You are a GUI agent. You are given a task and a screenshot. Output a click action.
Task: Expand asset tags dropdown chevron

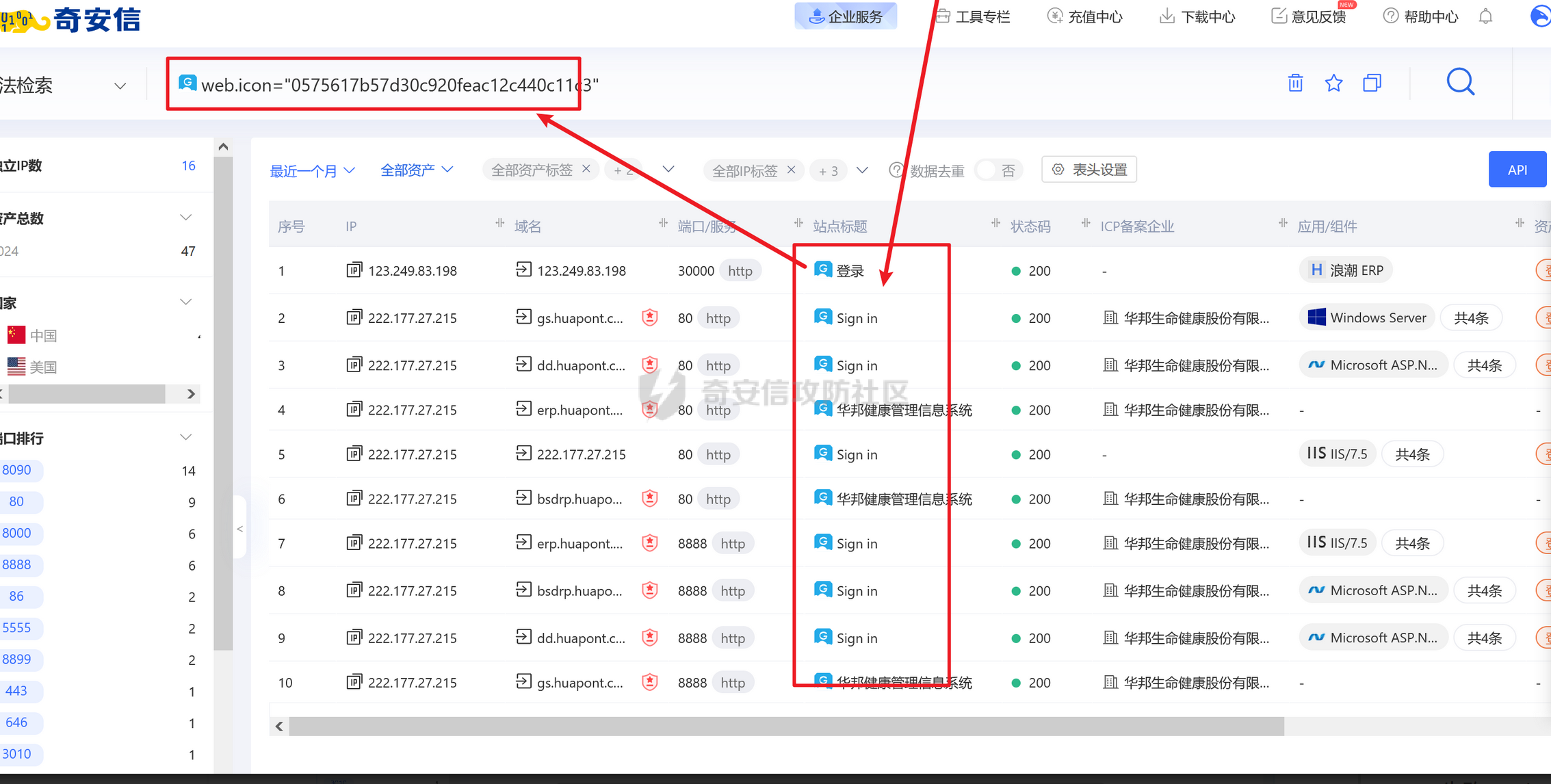pos(668,170)
